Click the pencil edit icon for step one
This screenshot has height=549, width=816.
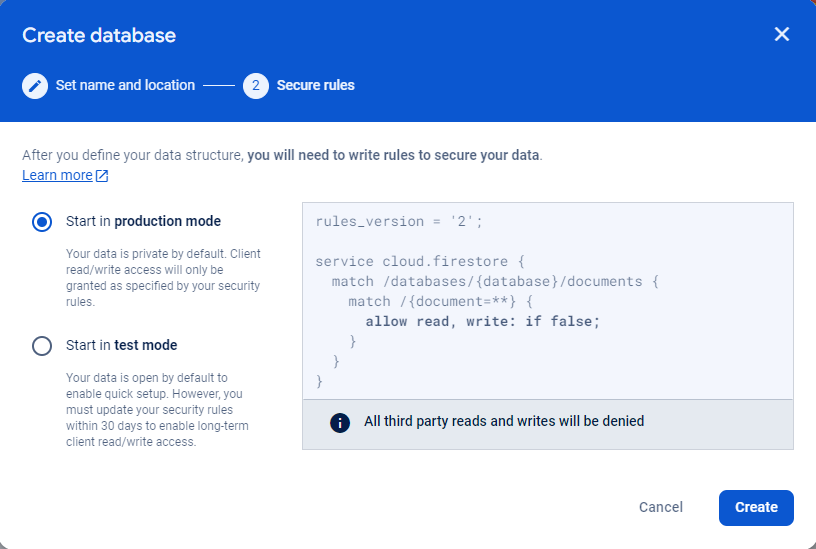[35, 86]
